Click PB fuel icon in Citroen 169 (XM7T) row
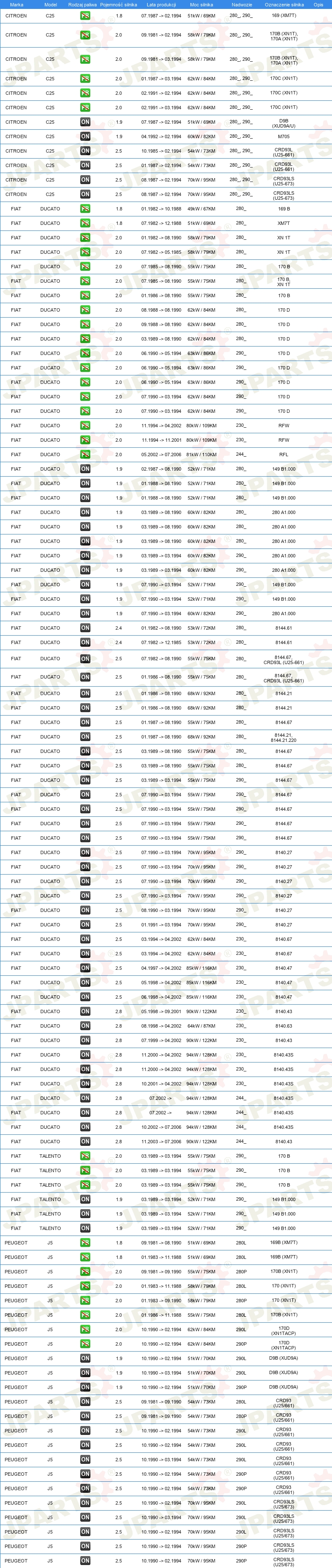This screenshot has width=332, height=1568. (85, 16)
